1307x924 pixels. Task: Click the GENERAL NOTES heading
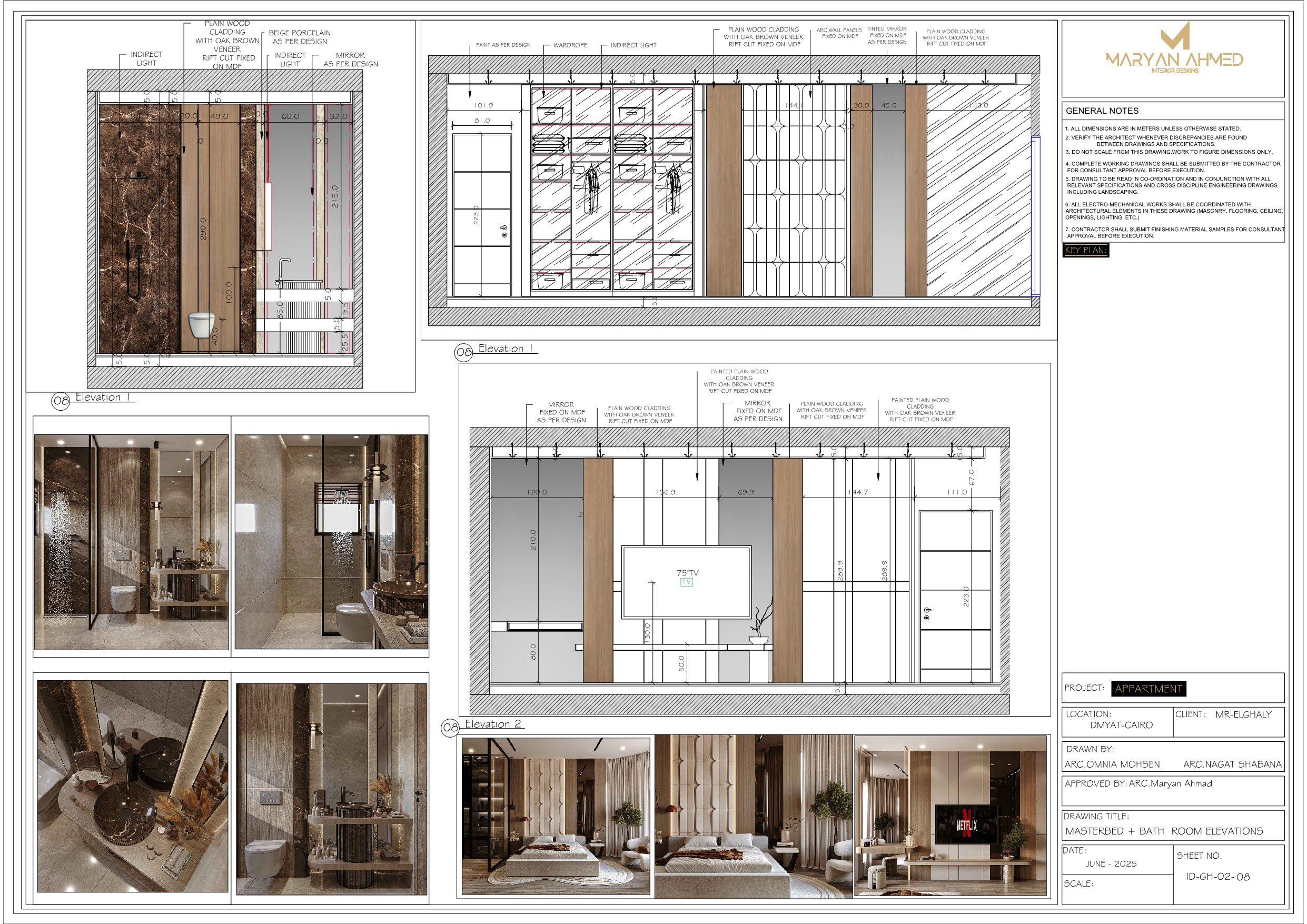click(x=1102, y=111)
